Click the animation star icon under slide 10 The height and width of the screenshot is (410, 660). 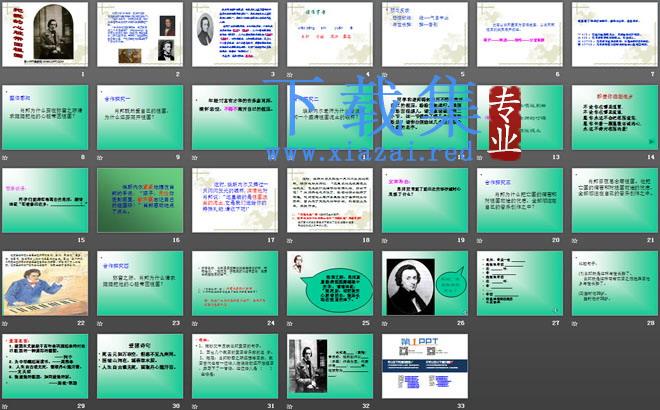(x=194, y=157)
